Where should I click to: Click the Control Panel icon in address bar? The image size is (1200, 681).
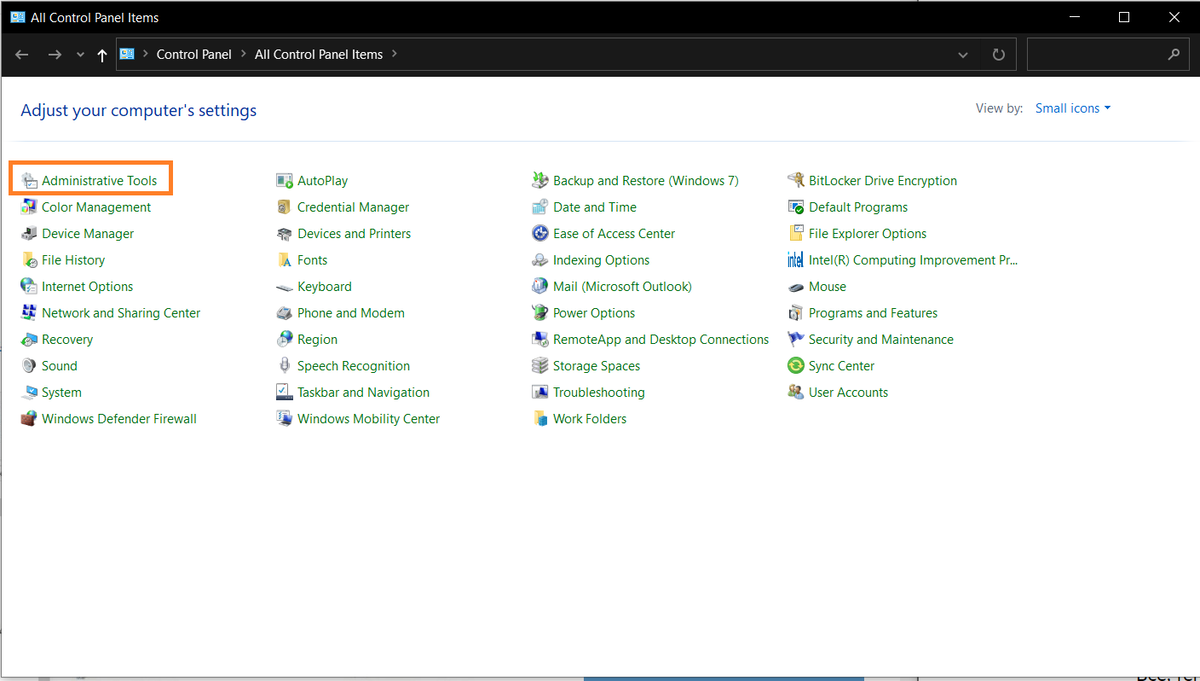127,54
